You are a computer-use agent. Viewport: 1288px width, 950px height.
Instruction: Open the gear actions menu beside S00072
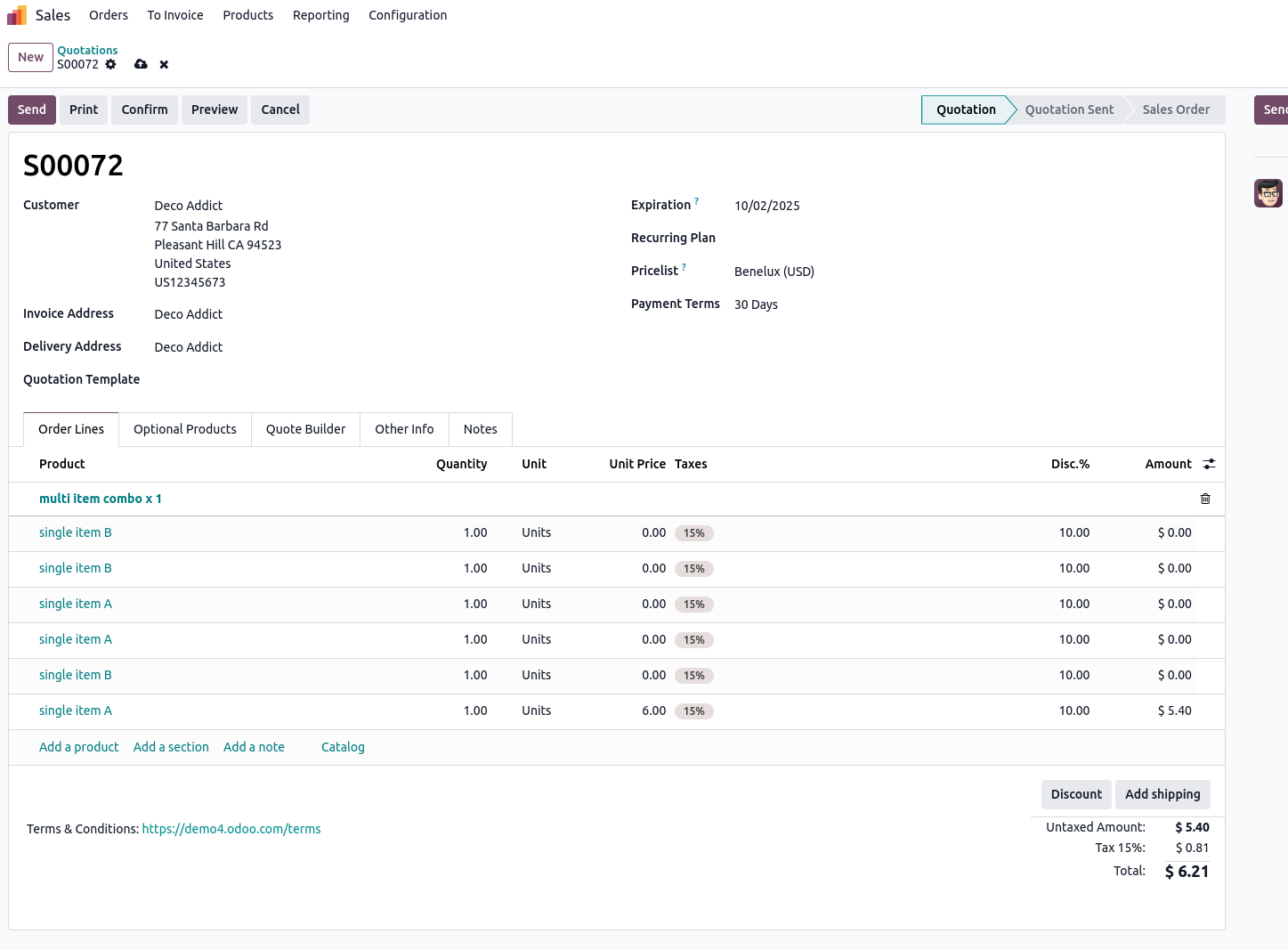coord(110,64)
